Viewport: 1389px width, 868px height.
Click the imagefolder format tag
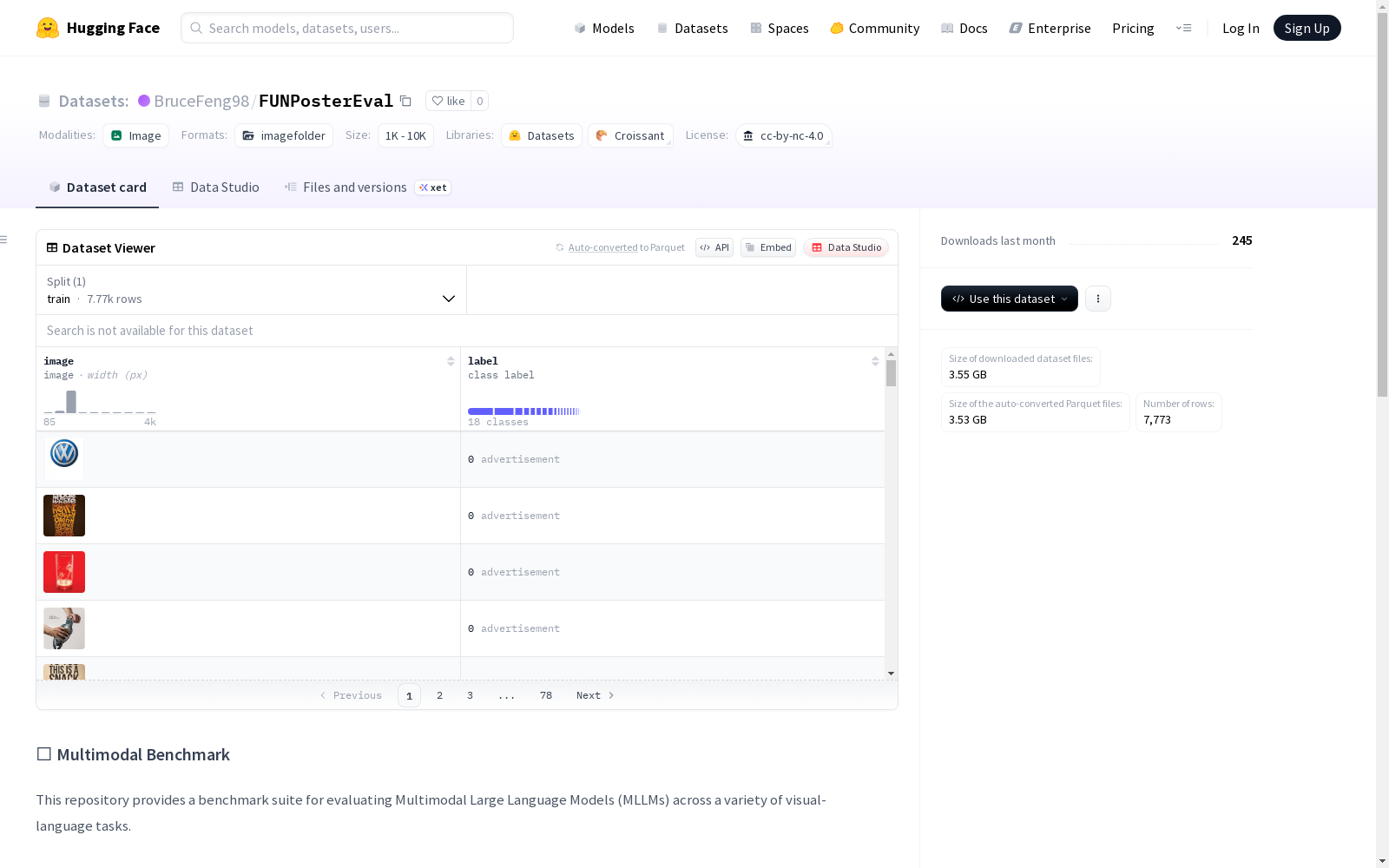pos(284,135)
